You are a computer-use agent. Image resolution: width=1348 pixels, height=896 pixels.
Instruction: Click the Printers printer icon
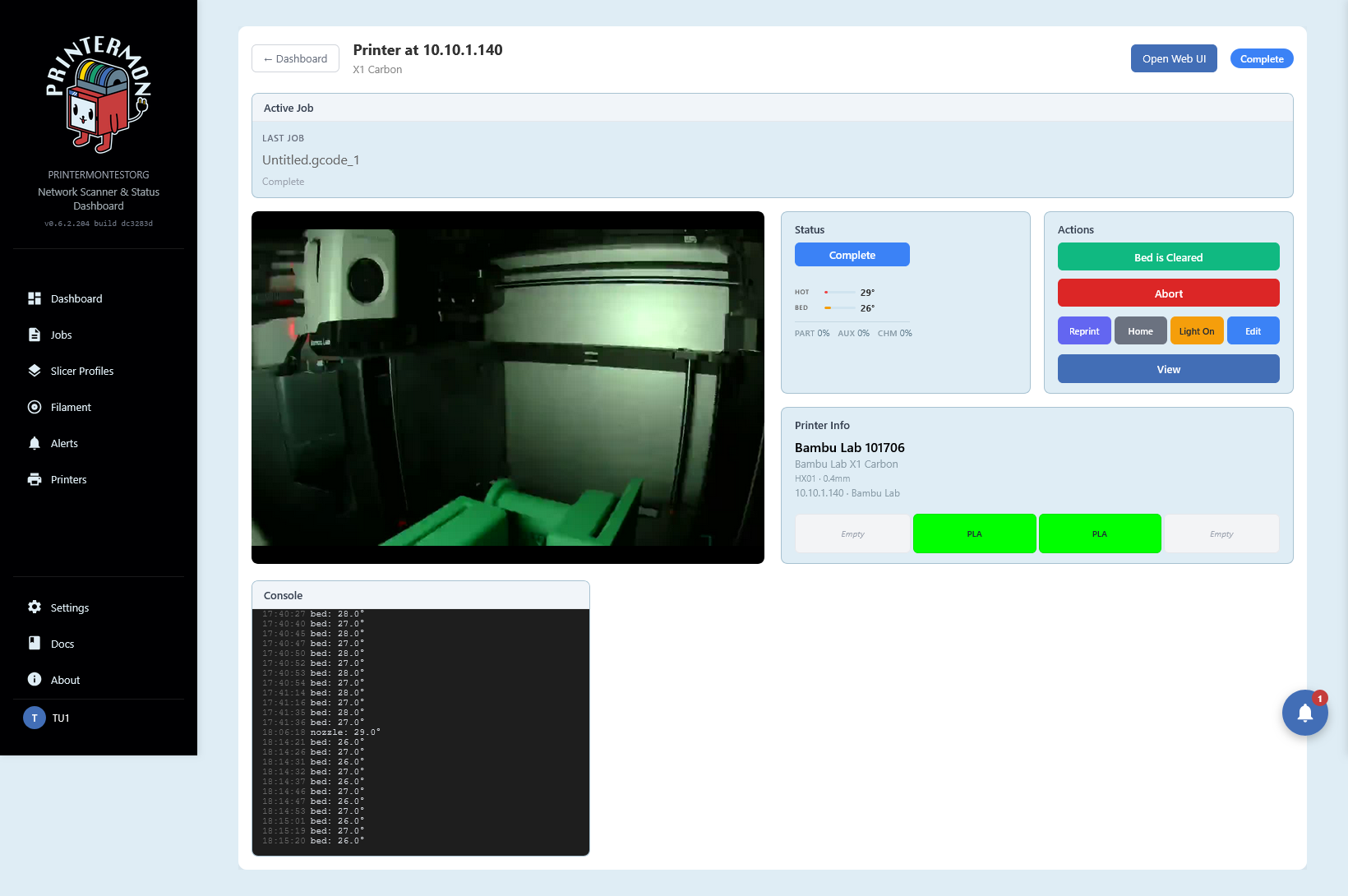coord(35,479)
